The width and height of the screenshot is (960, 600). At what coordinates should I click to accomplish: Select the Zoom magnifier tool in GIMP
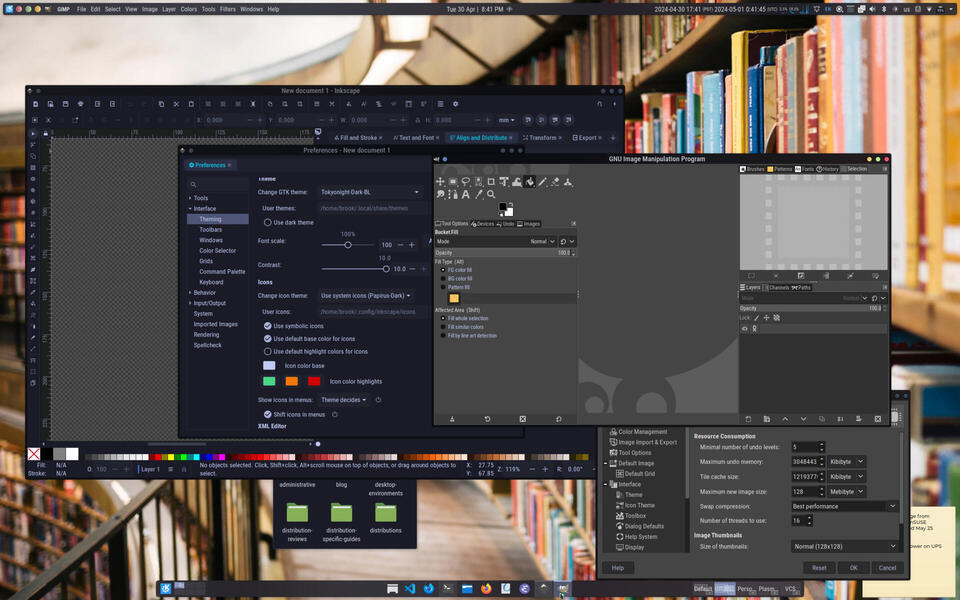tap(491, 195)
